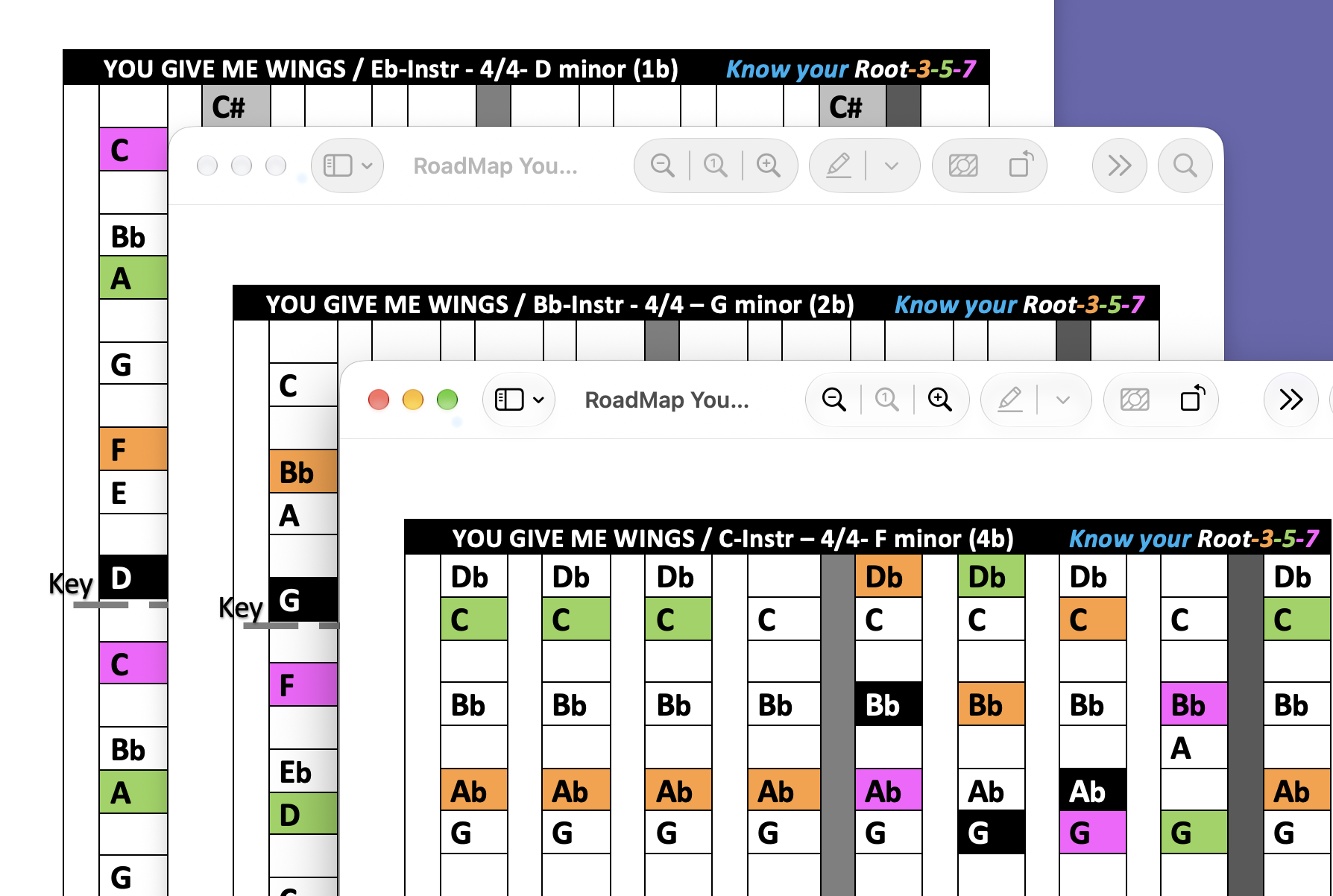Open the markup options dropdown in the front window
Screen dimensions: 1333x896
1063,400
